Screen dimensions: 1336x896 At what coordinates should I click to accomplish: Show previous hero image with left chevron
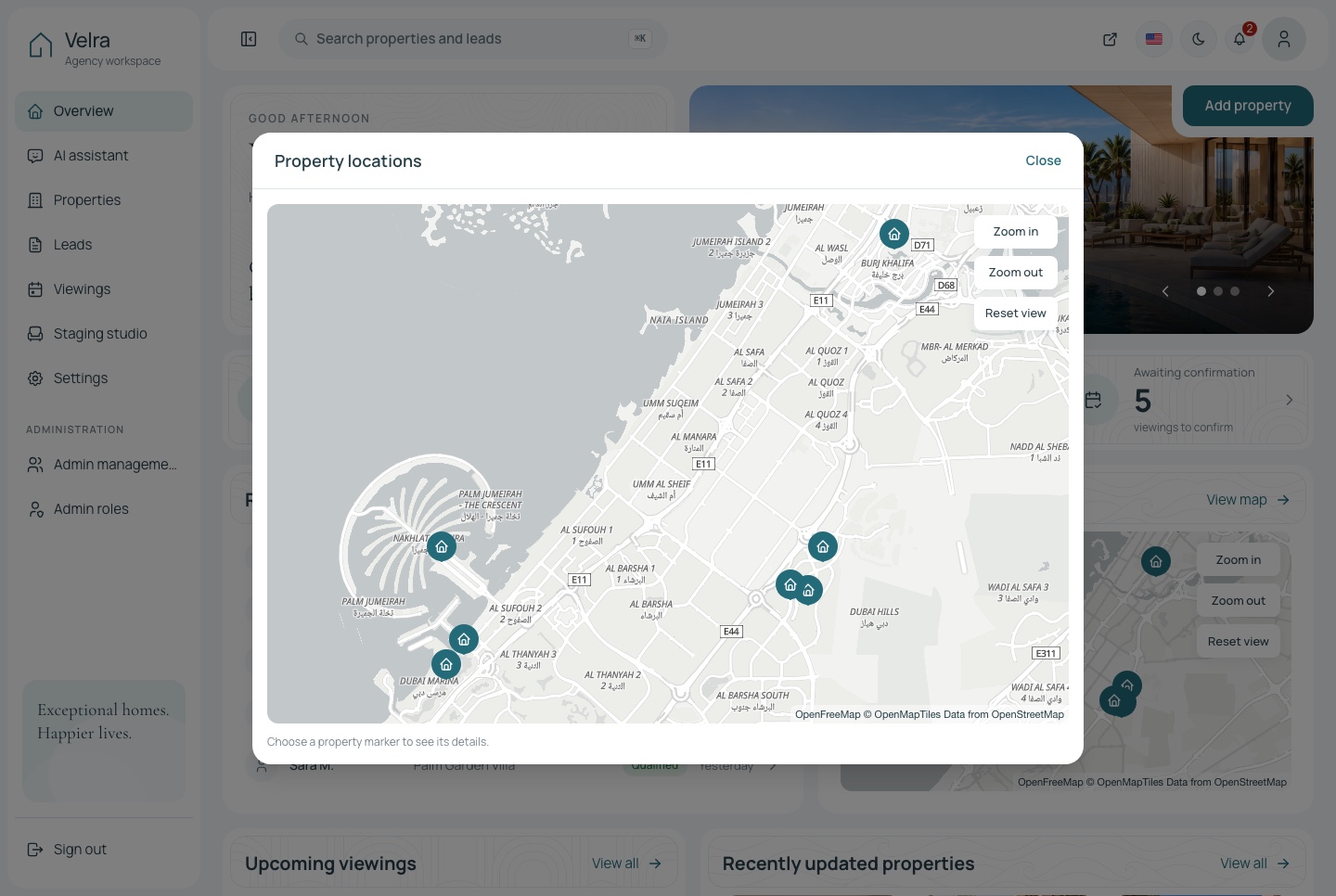tap(1165, 291)
